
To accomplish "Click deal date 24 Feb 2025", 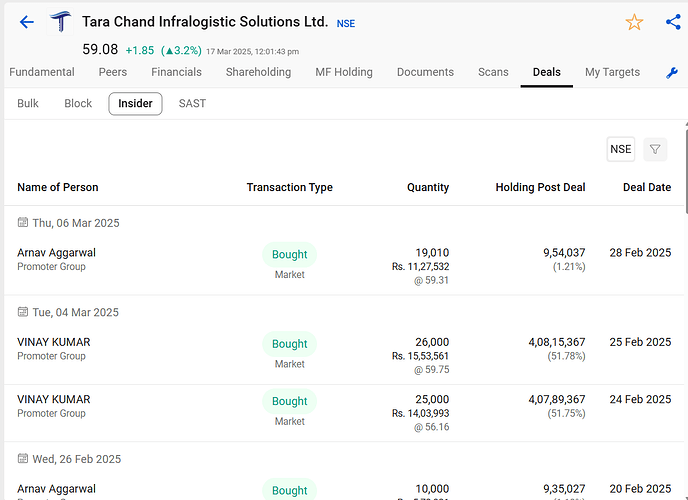I will (640, 399).
